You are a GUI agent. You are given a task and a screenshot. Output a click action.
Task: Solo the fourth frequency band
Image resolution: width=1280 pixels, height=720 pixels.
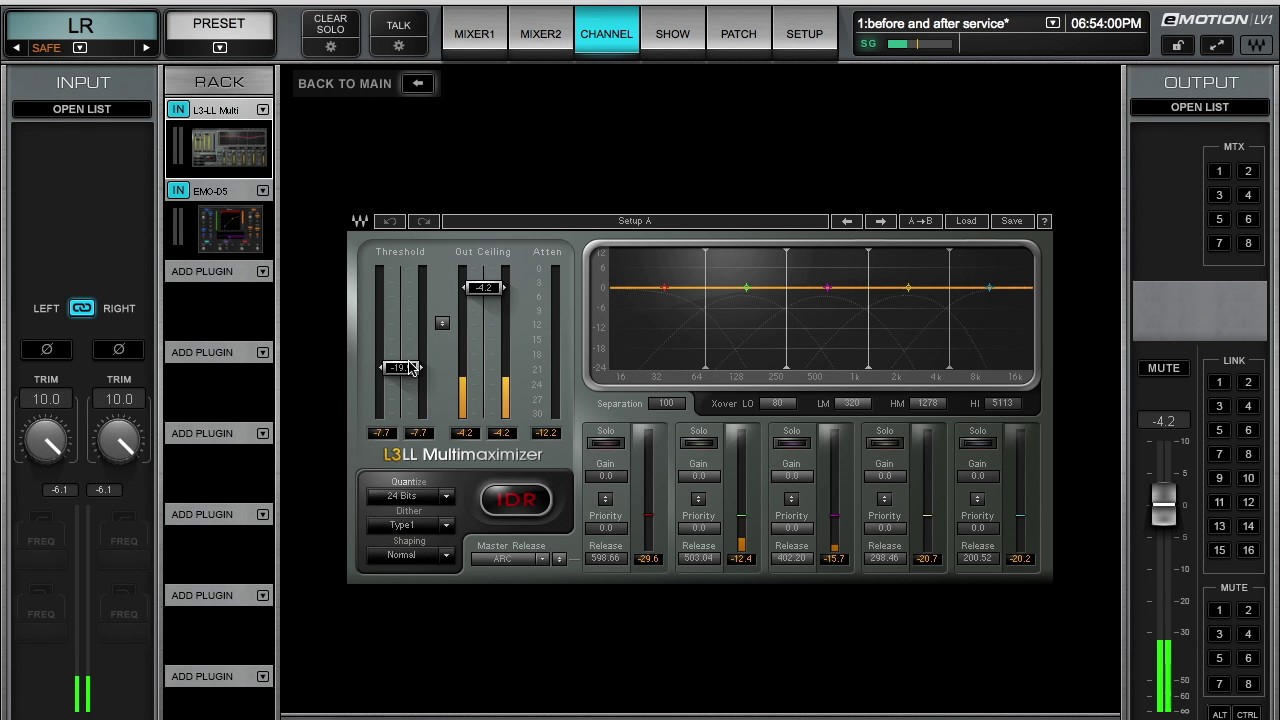[x=884, y=443]
